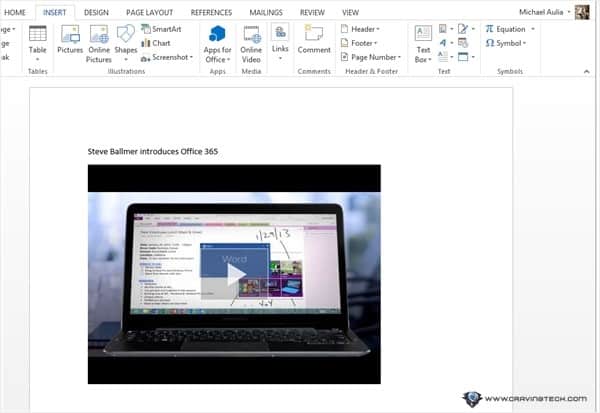Open the Symbol omega menu

(x=505, y=43)
